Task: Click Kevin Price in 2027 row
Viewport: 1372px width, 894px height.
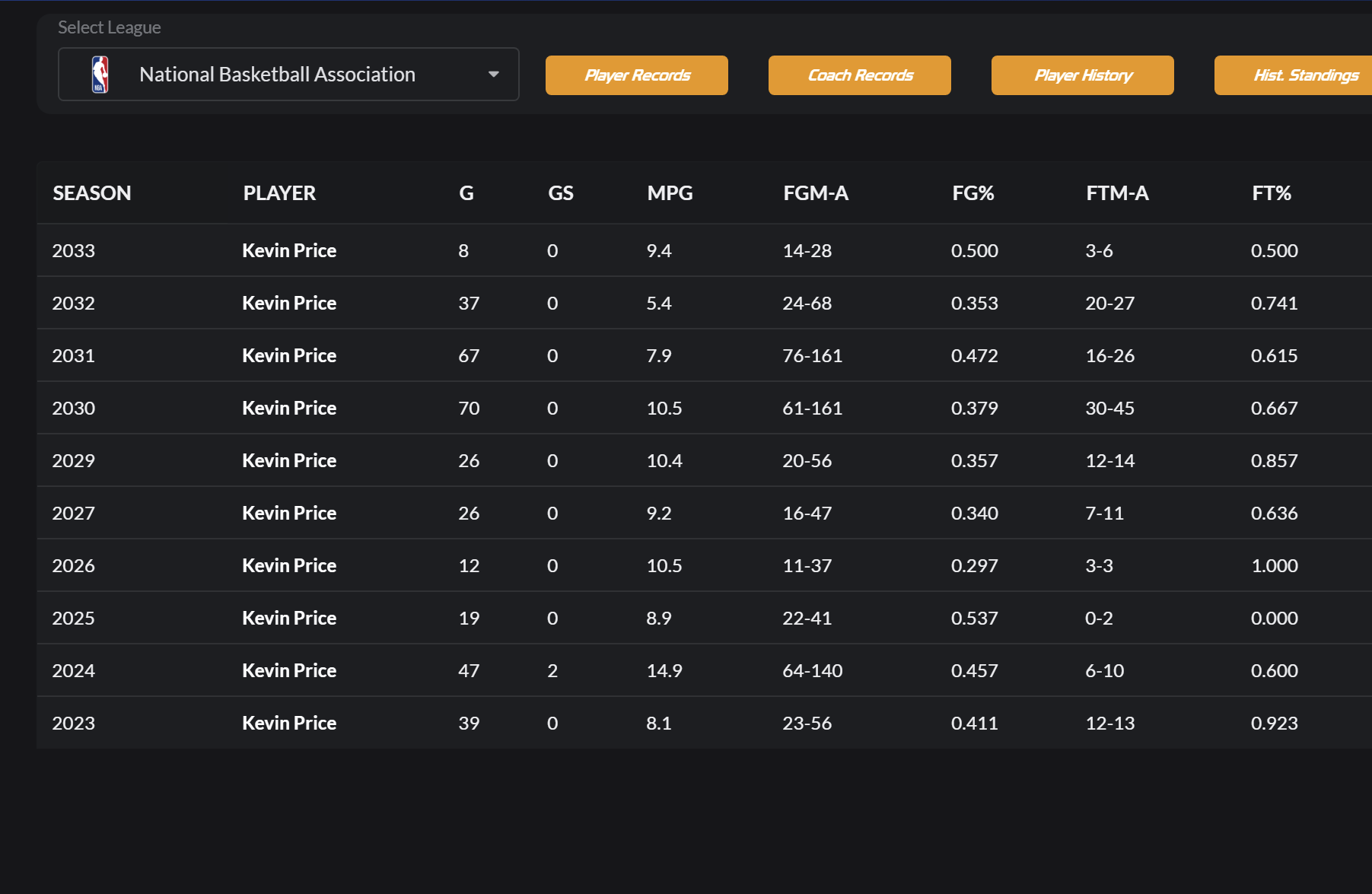Action: pos(289,514)
